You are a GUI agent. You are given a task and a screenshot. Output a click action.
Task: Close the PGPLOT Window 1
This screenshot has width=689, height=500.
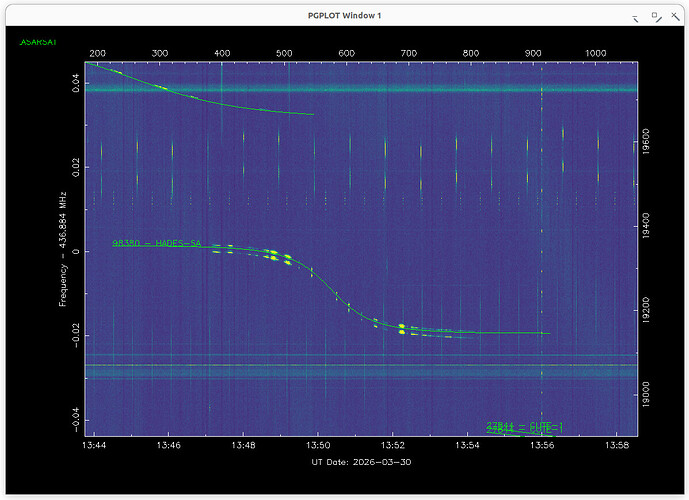point(674,16)
